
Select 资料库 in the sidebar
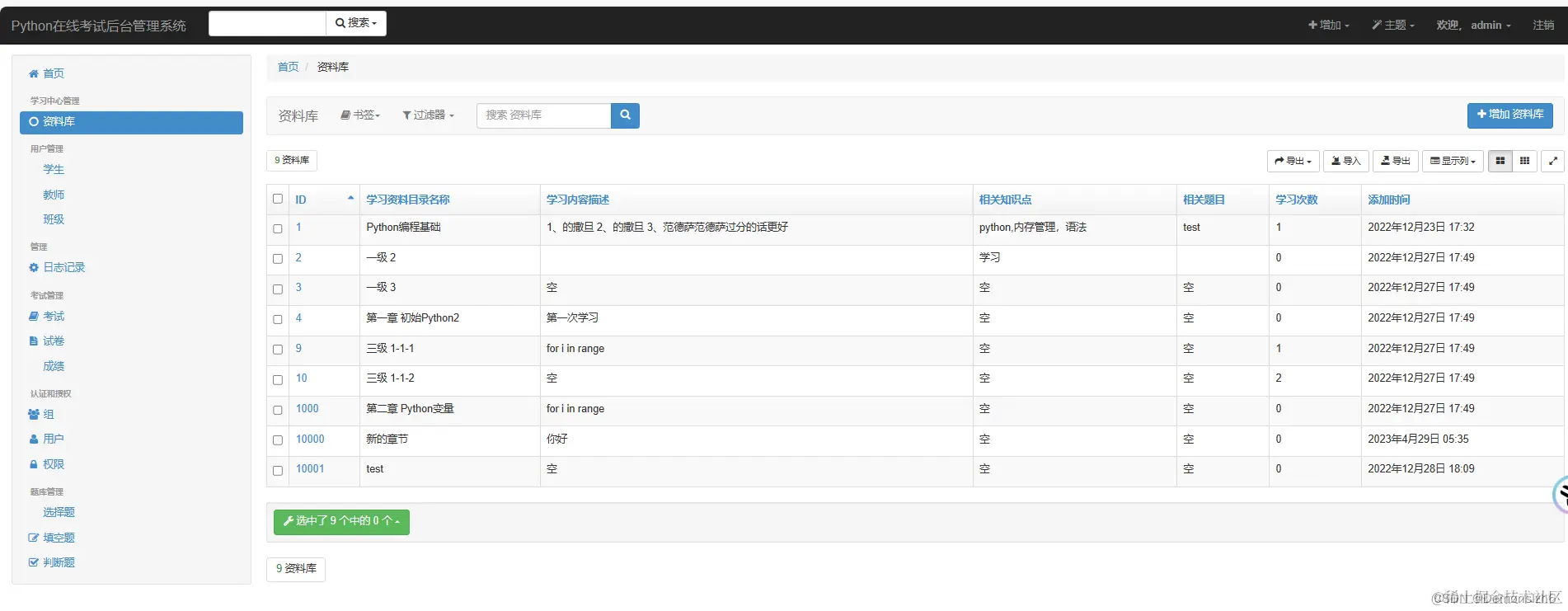click(x=131, y=122)
